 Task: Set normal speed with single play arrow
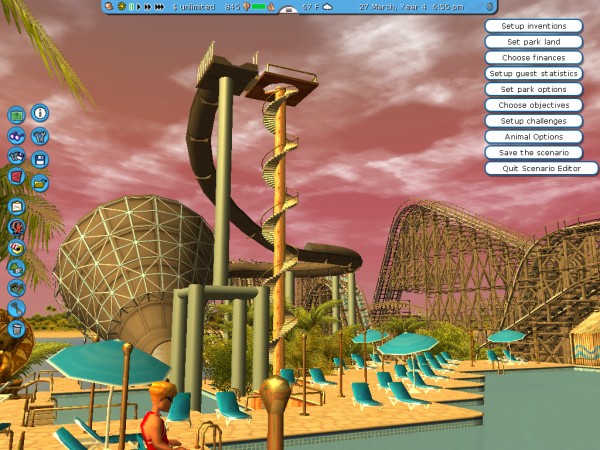(139, 7)
